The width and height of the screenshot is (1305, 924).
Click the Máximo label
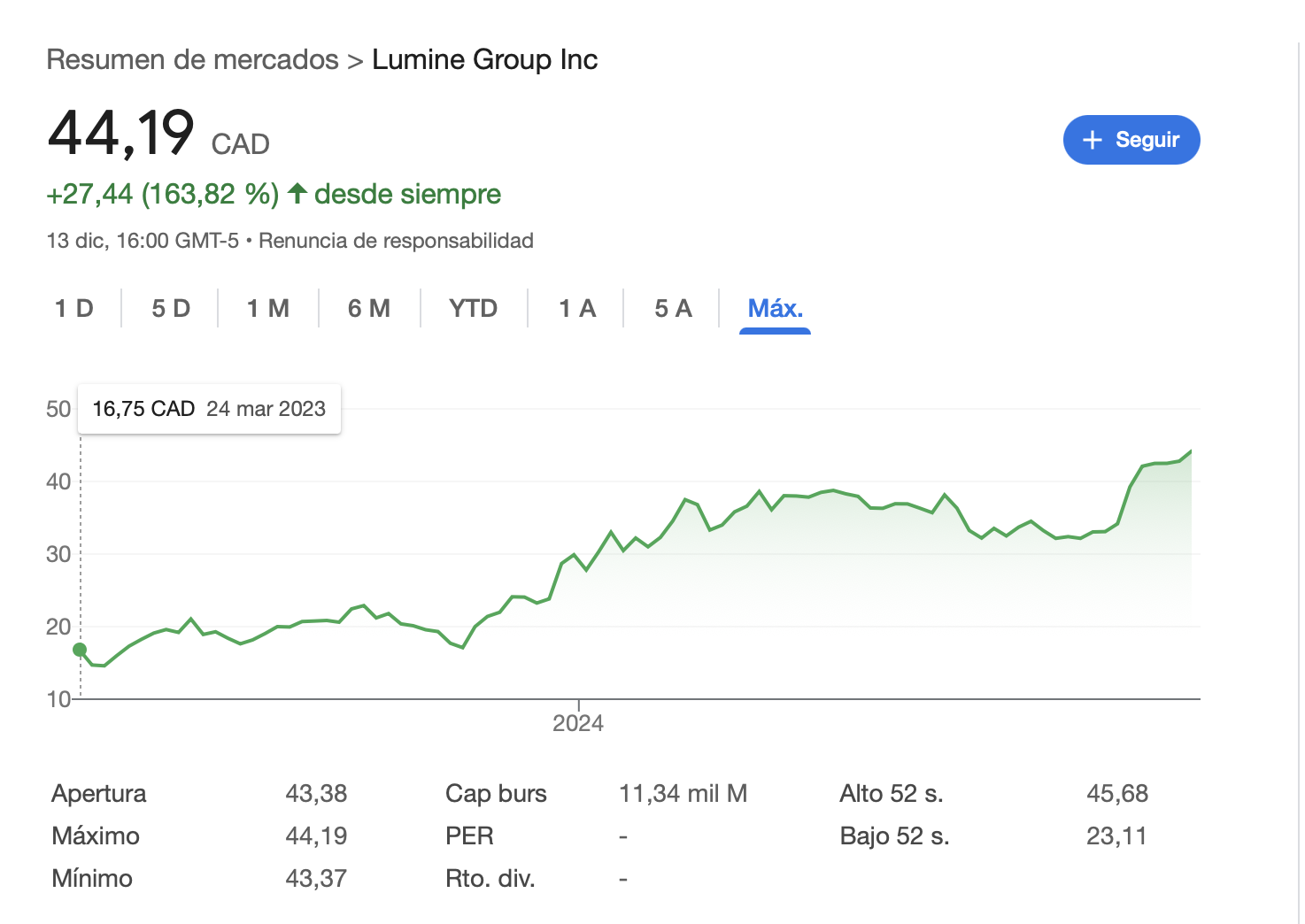coord(96,835)
